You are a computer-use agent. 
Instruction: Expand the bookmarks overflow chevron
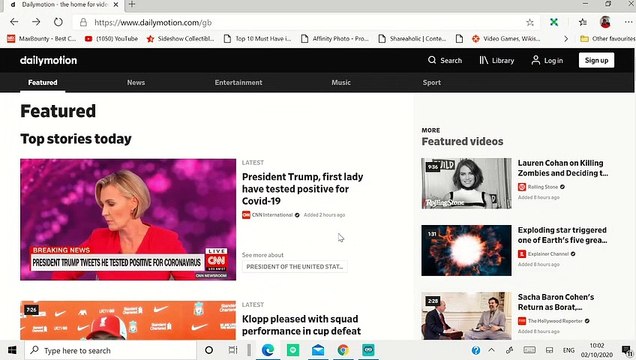point(566,39)
